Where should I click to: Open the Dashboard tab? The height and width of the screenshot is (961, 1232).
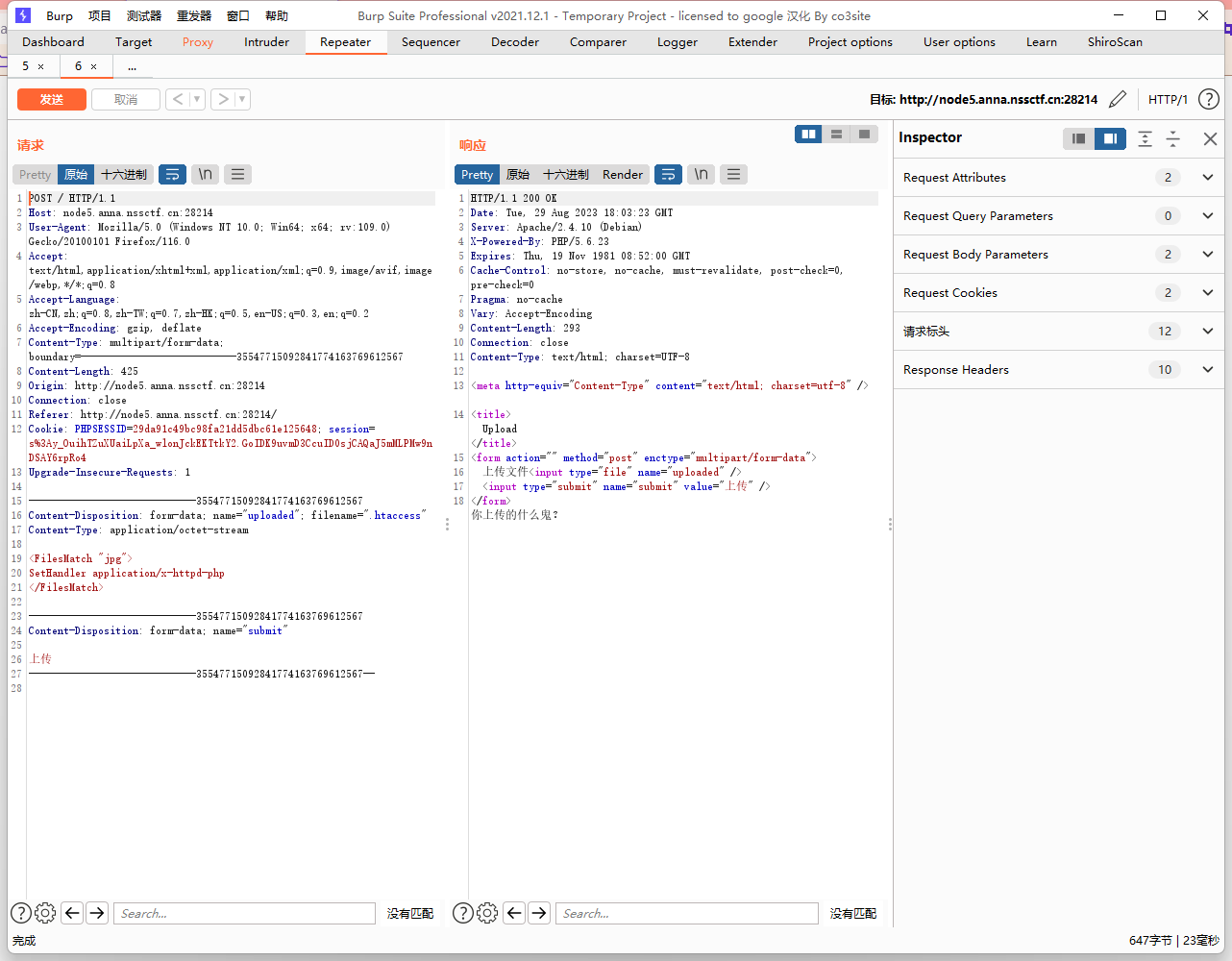point(53,42)
